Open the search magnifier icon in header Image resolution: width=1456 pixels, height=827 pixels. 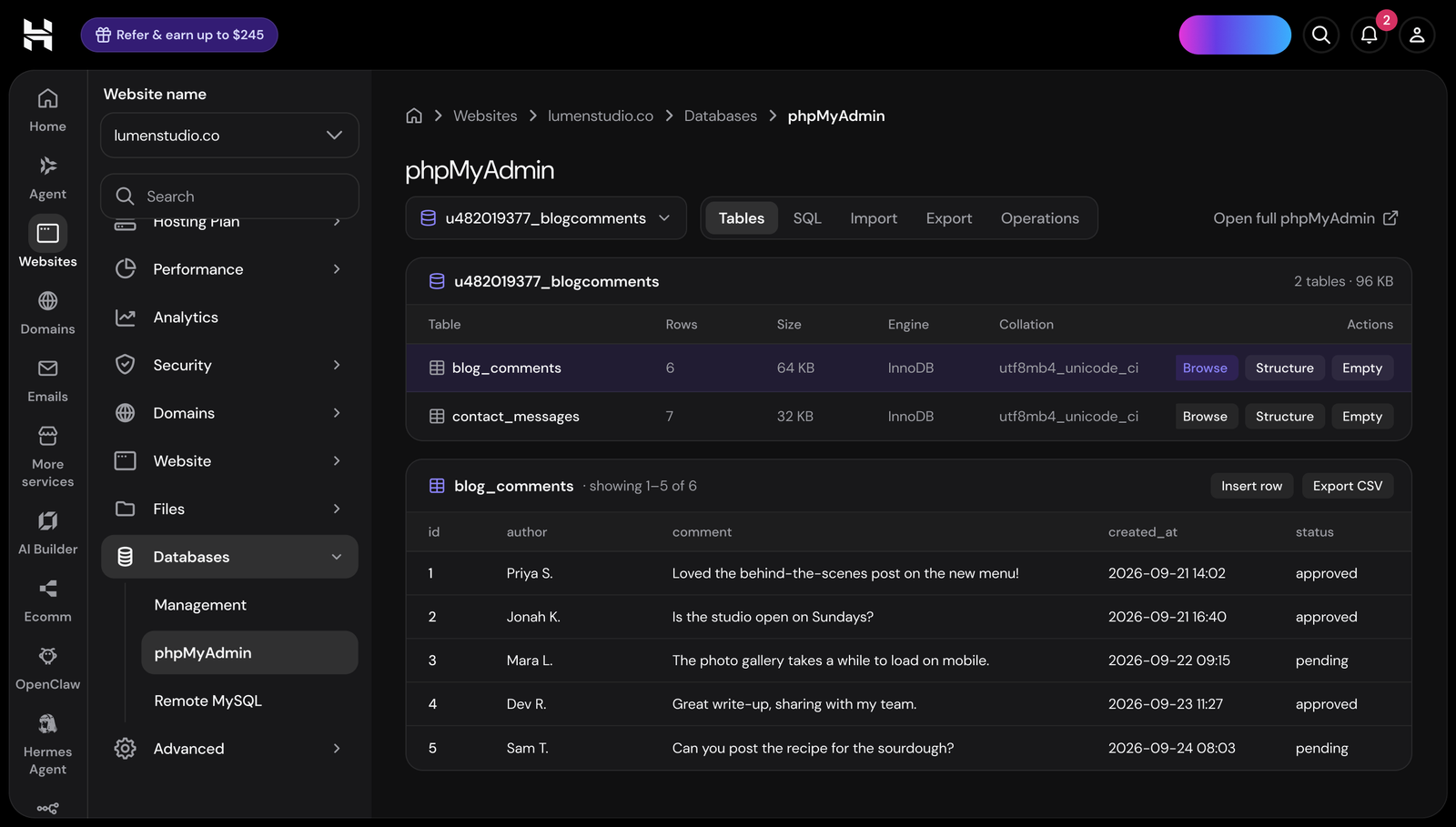tap(1321, 35)
